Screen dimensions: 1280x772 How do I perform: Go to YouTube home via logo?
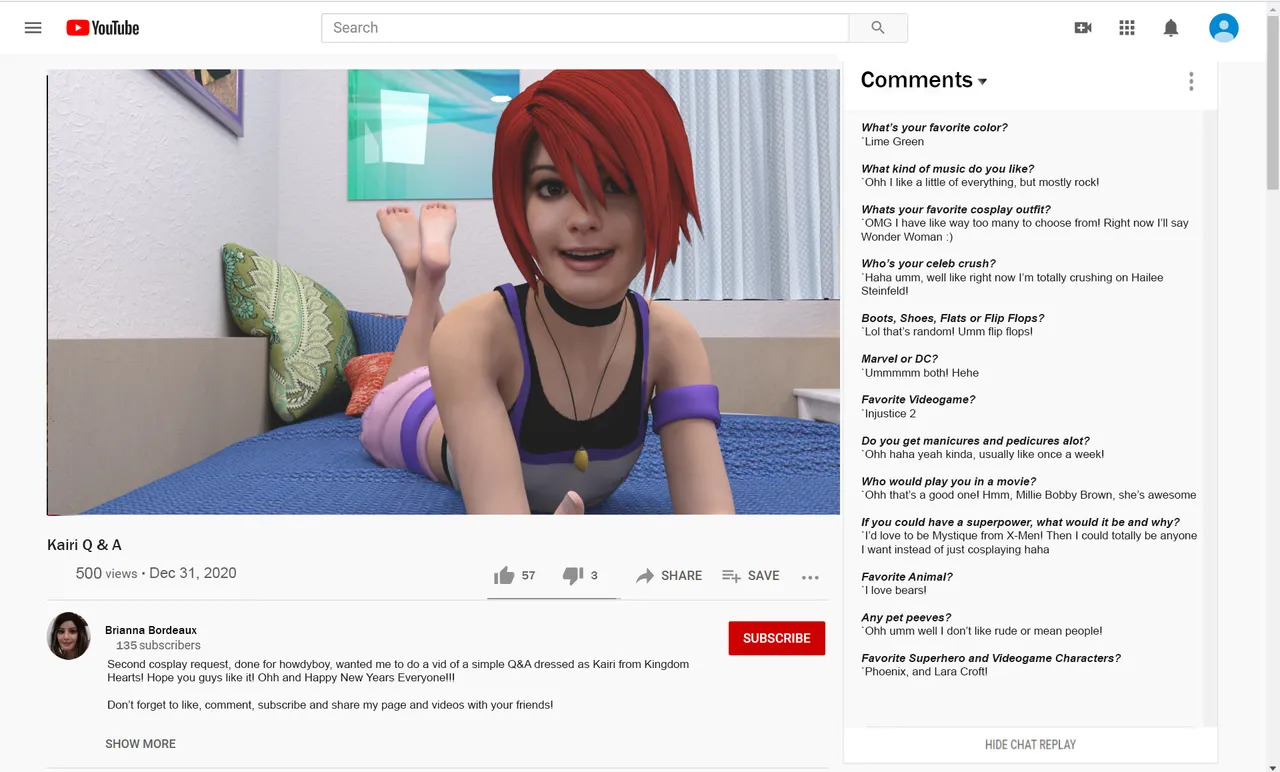pos(102,28)
